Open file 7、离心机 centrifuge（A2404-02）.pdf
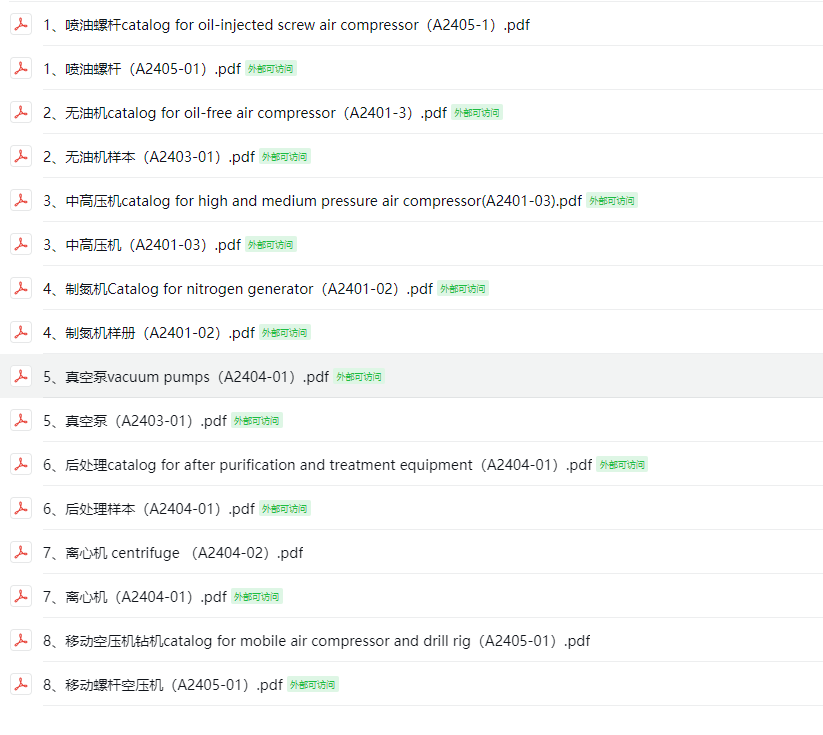The image size is (823, 735). tap(173, 553)
